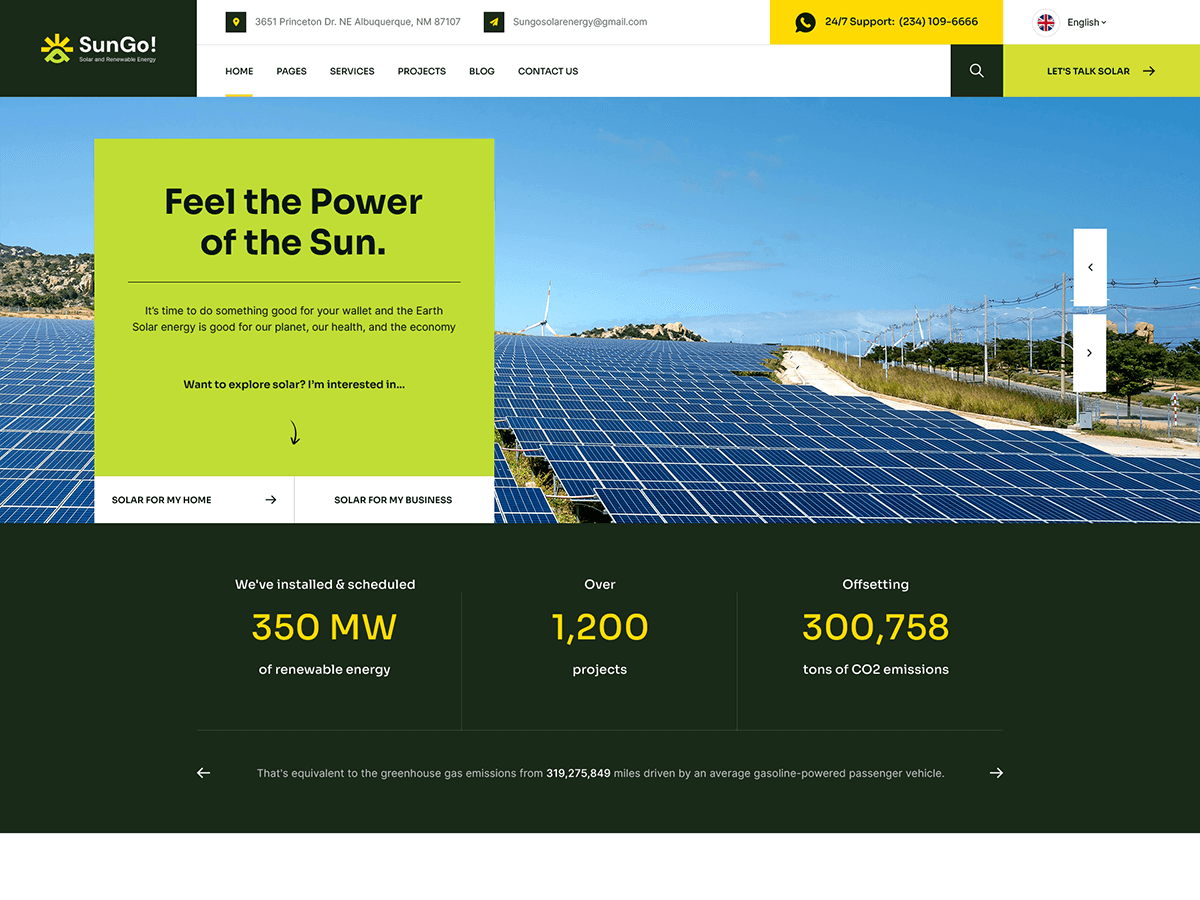Click the email paper-plane icon
The width and height of the screenshot is (1200, 900).
pos(494,22)
